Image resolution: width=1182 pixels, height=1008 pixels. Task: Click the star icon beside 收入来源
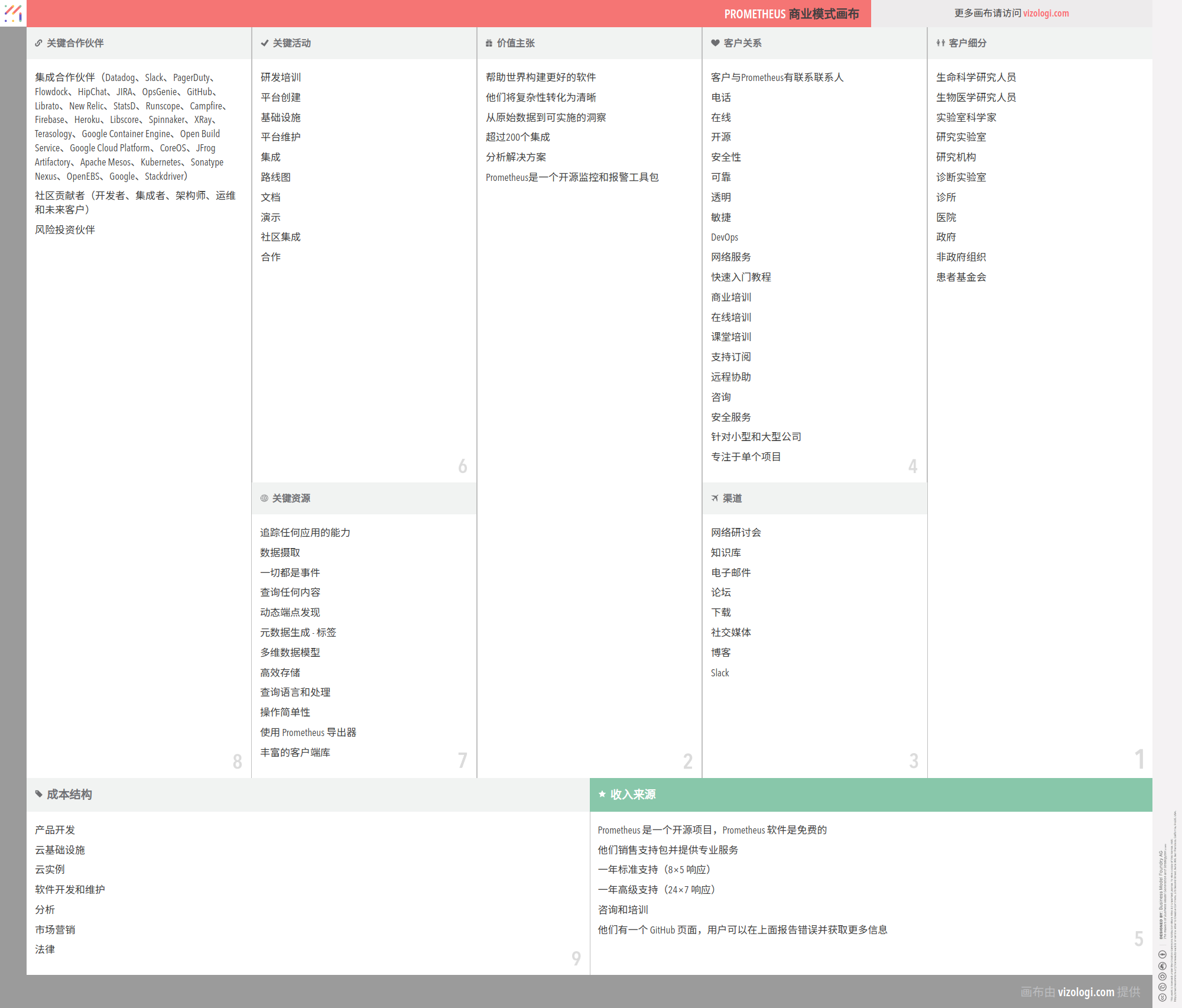pos(602,794)
